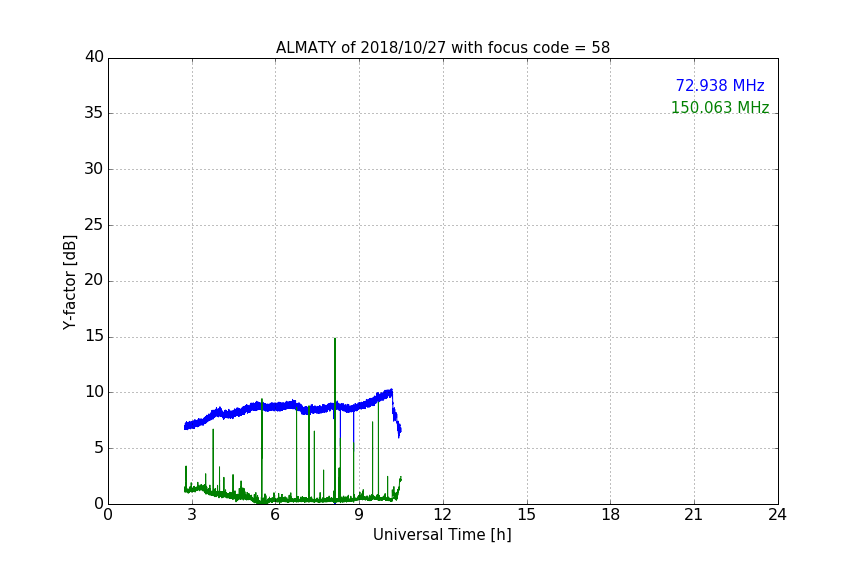Click the y-axis tick label '20'

[x=94, y=280]
